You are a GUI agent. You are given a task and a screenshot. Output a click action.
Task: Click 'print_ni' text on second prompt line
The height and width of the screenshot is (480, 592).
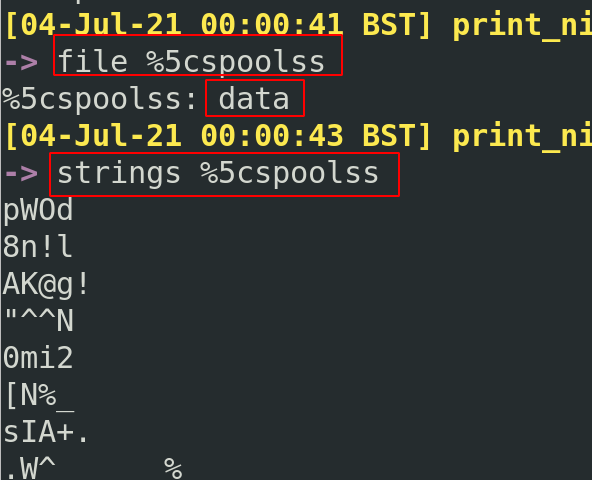point(522,137)
